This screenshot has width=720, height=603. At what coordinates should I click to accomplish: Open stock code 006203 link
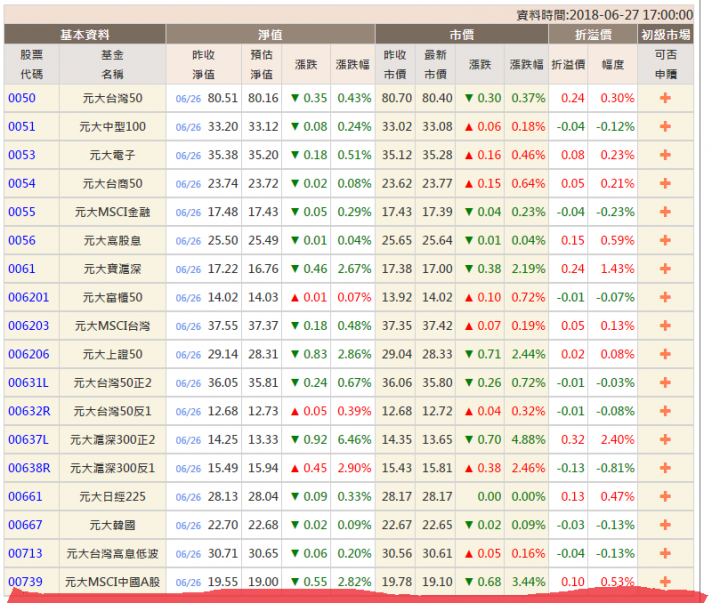pos(28,326)
